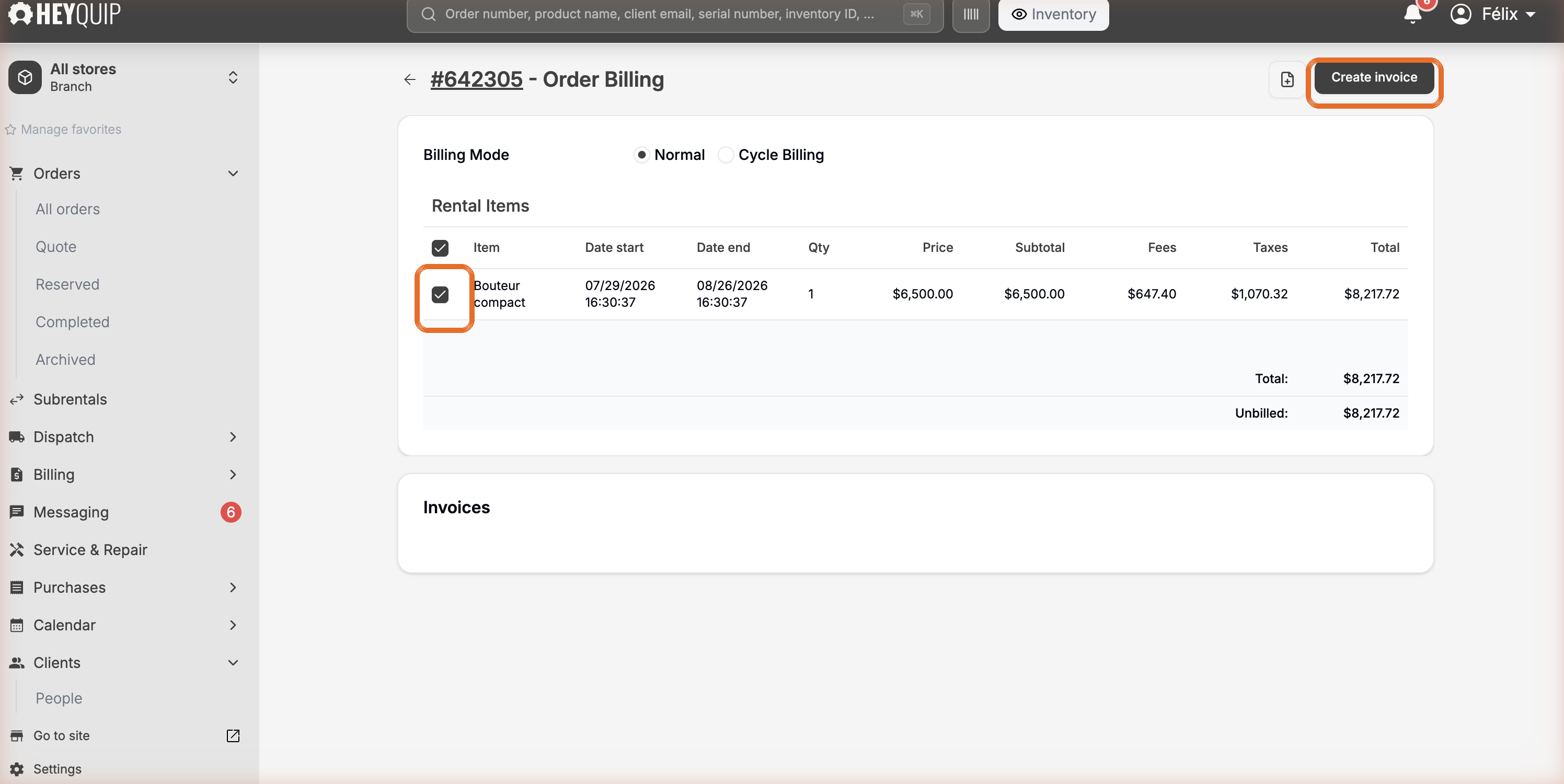Click the Inventory button
This screenshot has height=784, width=1564.
(1053, 15)
